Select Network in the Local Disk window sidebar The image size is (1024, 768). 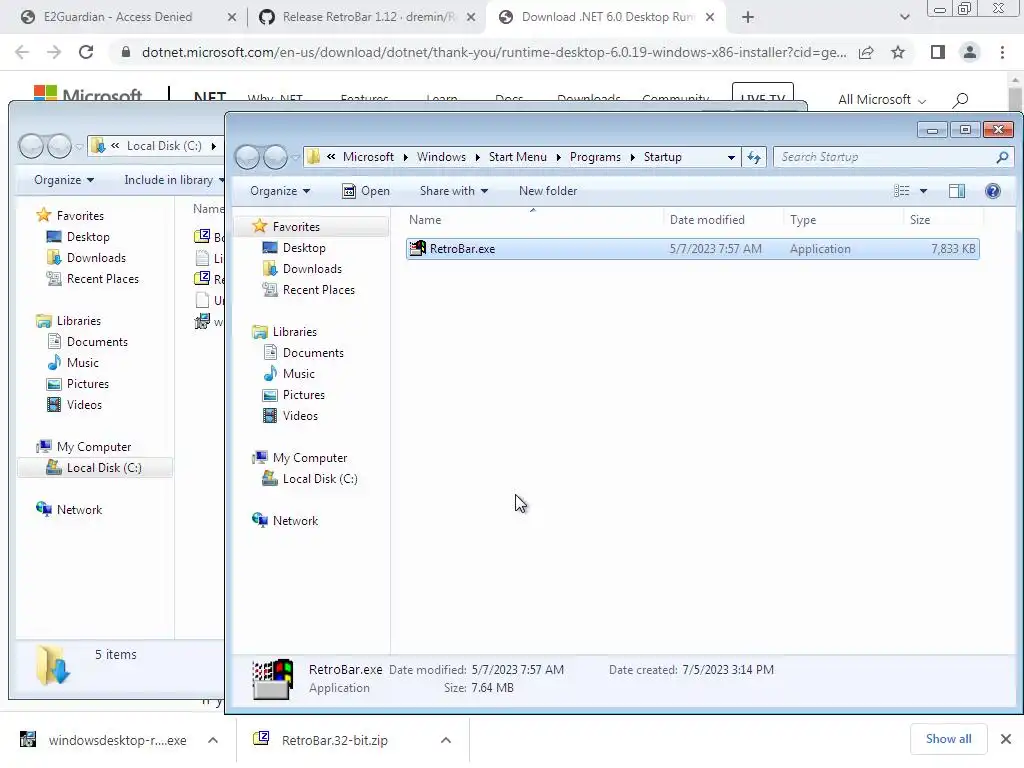[x=79, y=509]
